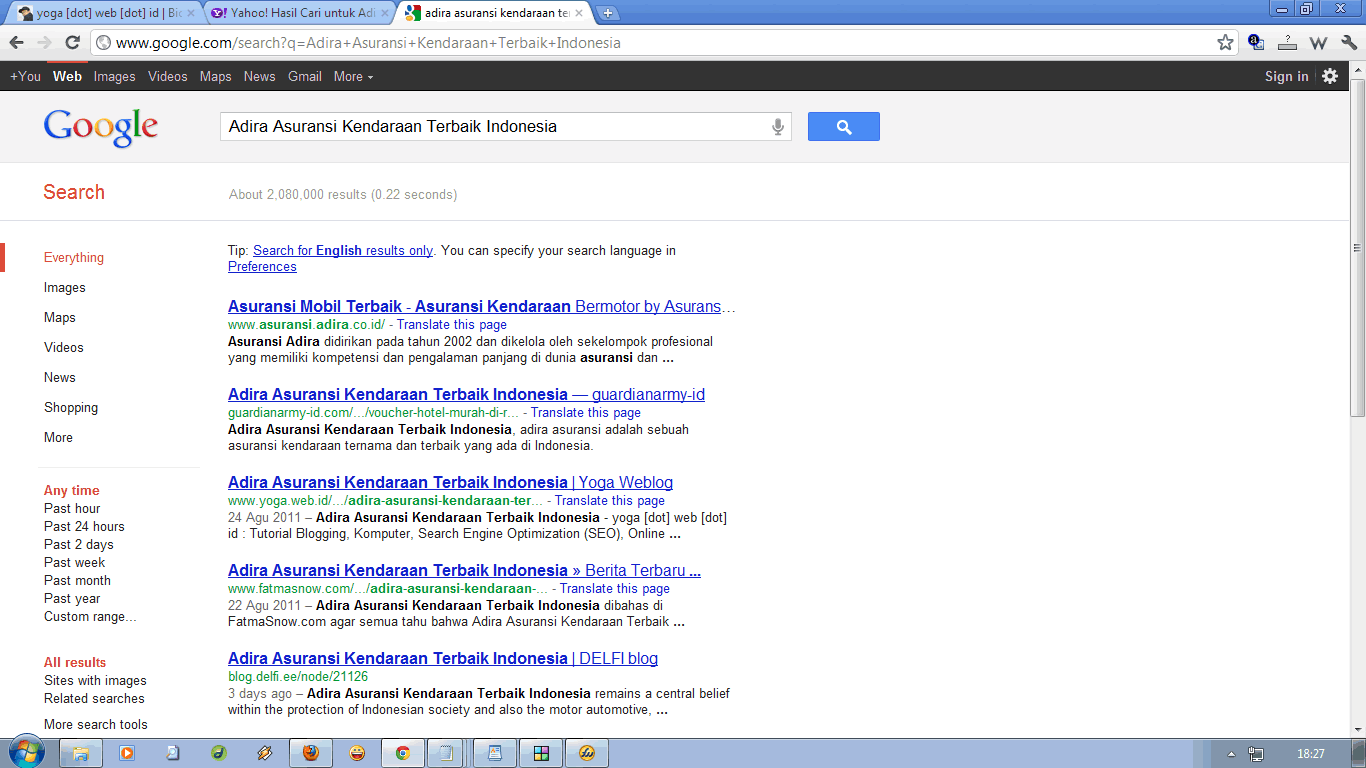Reload the current page
This screenshot has height=768, width=1366.
point(72,43)
